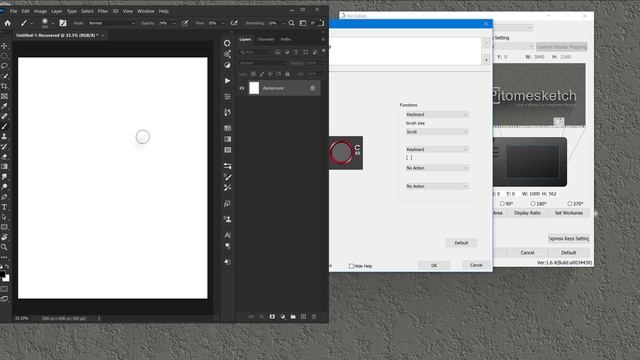Click the zoom percentage in status bar
Viewport: 640px width, 360px height.
click(22, 318)
